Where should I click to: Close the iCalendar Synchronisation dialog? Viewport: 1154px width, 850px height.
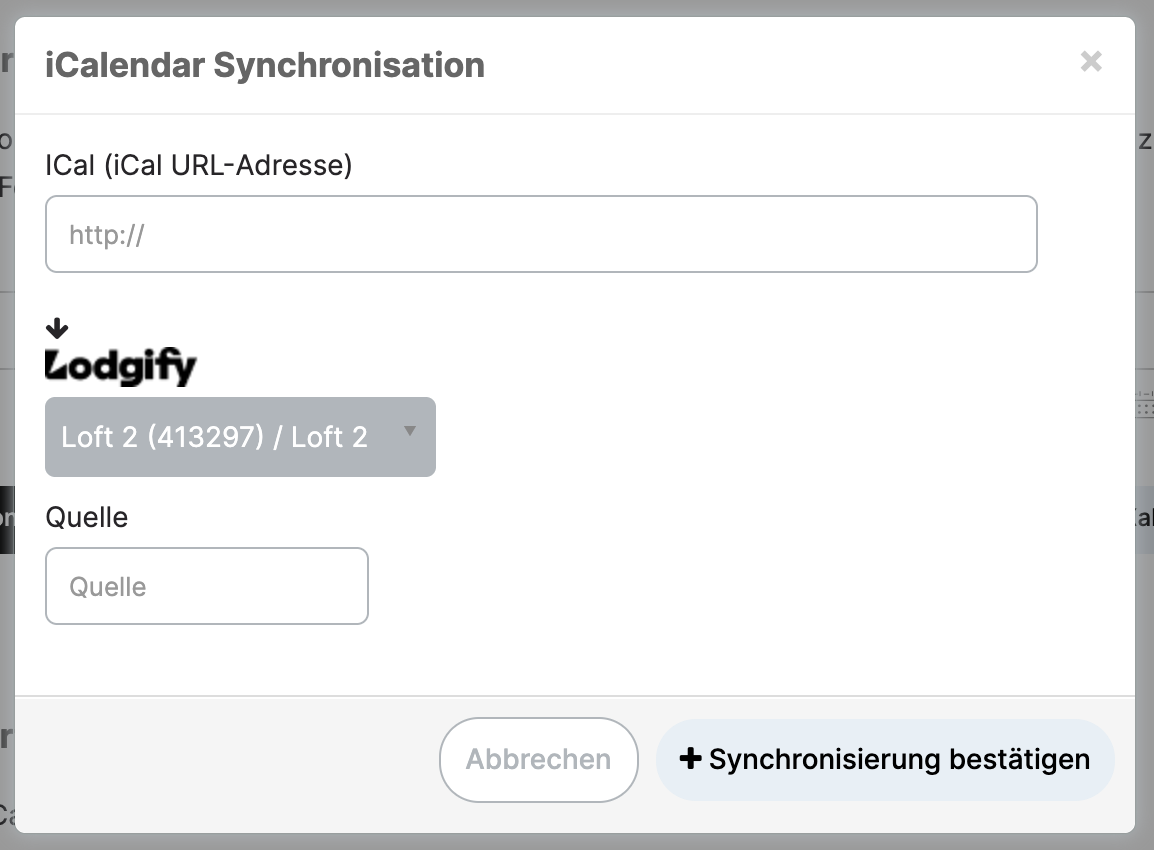point(1091,61)
